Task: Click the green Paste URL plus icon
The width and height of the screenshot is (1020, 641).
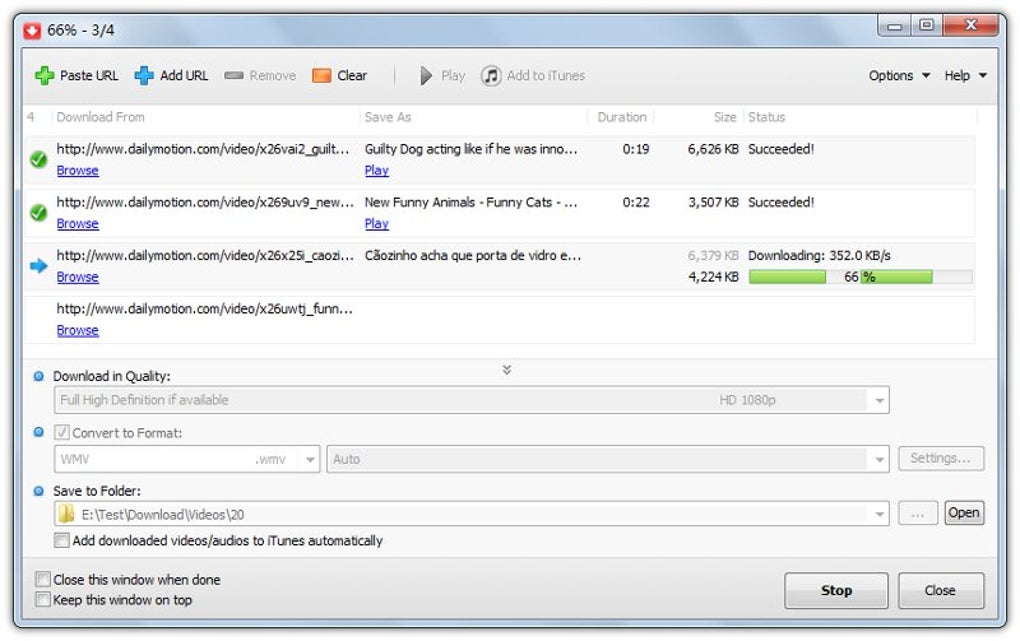Action: (44, 75)
